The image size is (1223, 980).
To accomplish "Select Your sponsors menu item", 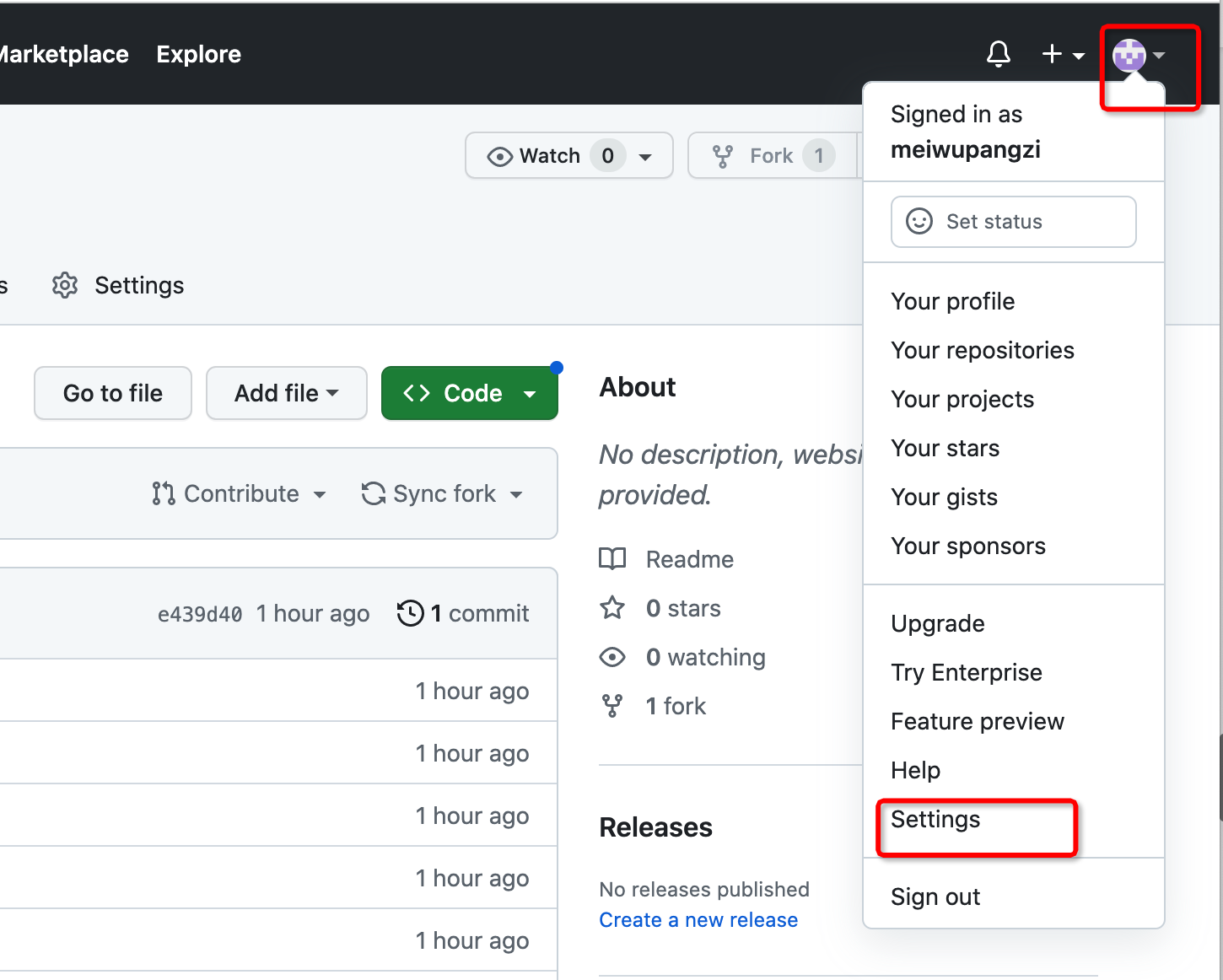I will click(x=1014, y=546).
